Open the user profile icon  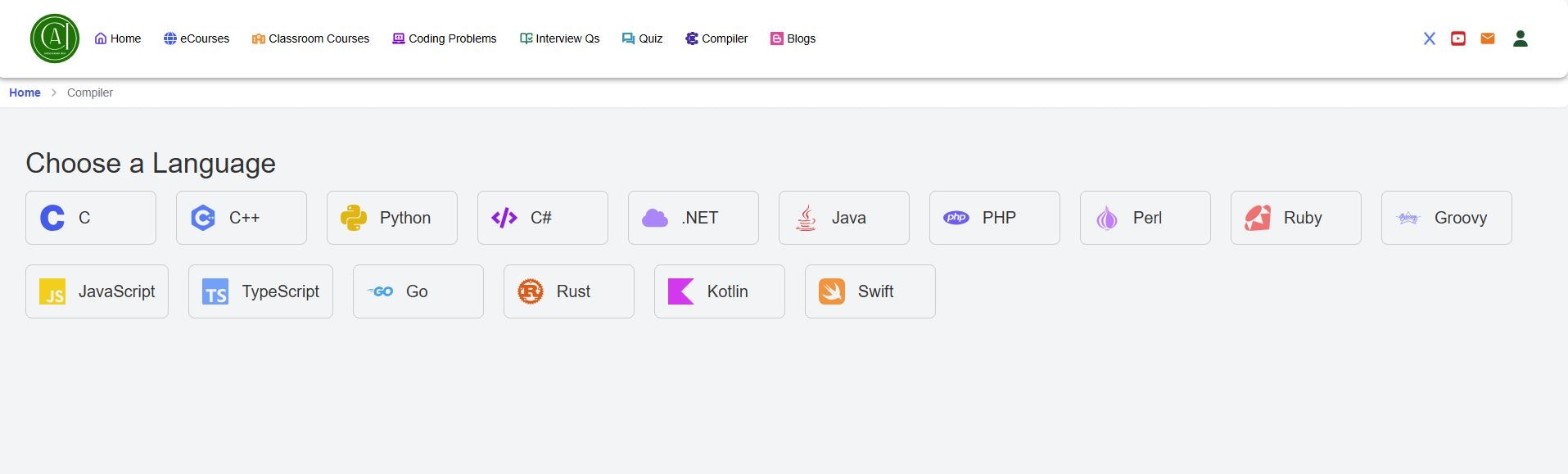(x=1521, y=38)
